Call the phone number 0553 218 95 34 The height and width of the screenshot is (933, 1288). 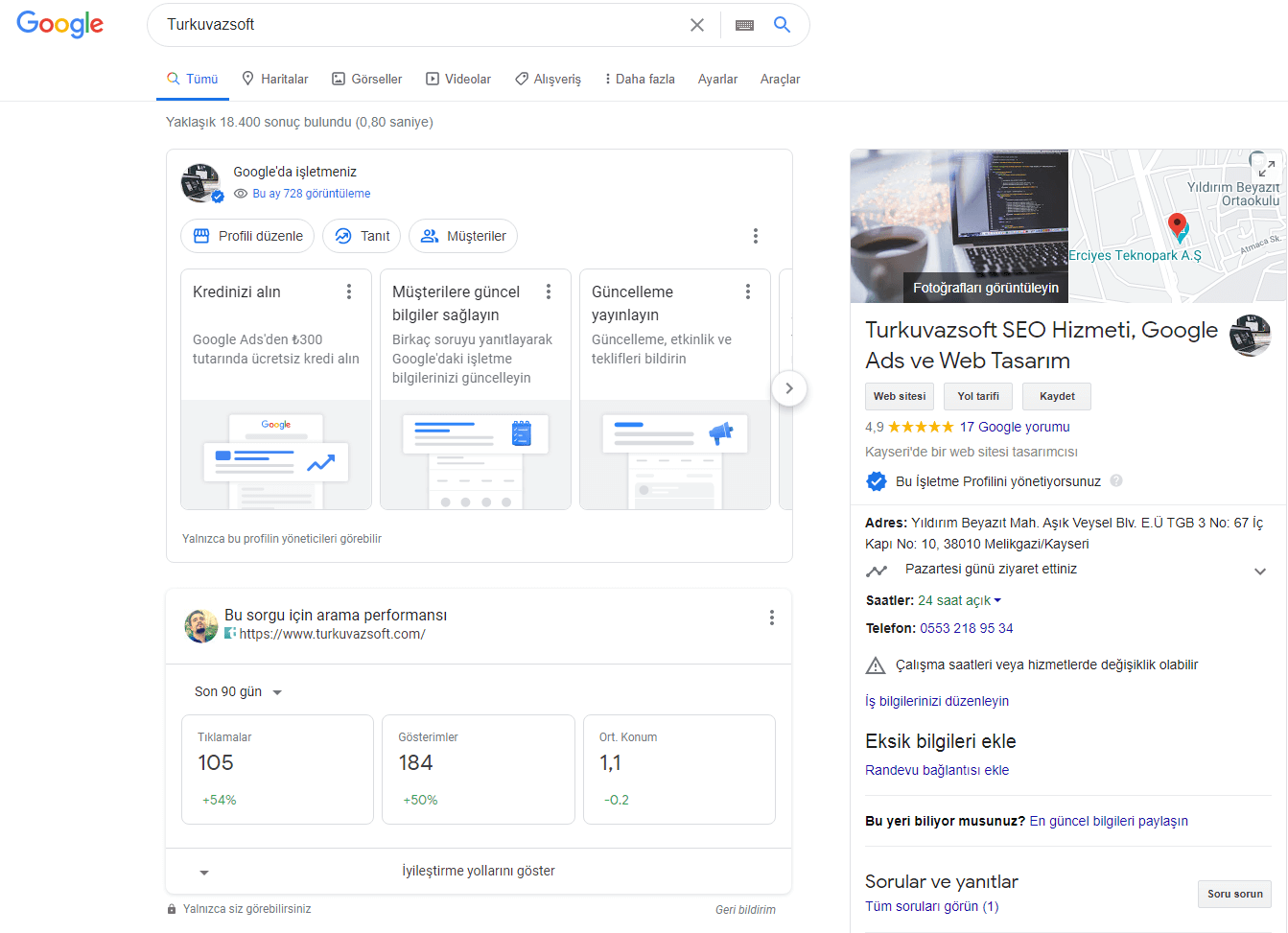click(966, 628)
